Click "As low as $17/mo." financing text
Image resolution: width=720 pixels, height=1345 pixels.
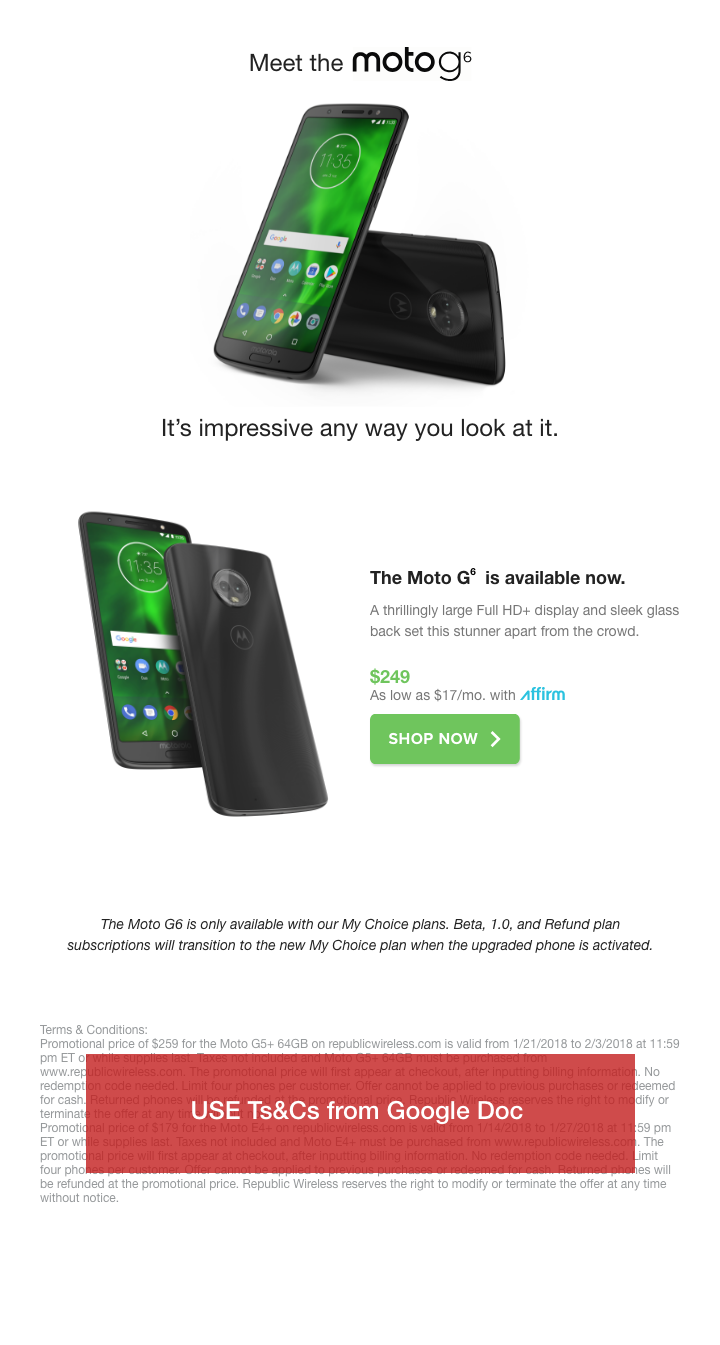[428, 695]
